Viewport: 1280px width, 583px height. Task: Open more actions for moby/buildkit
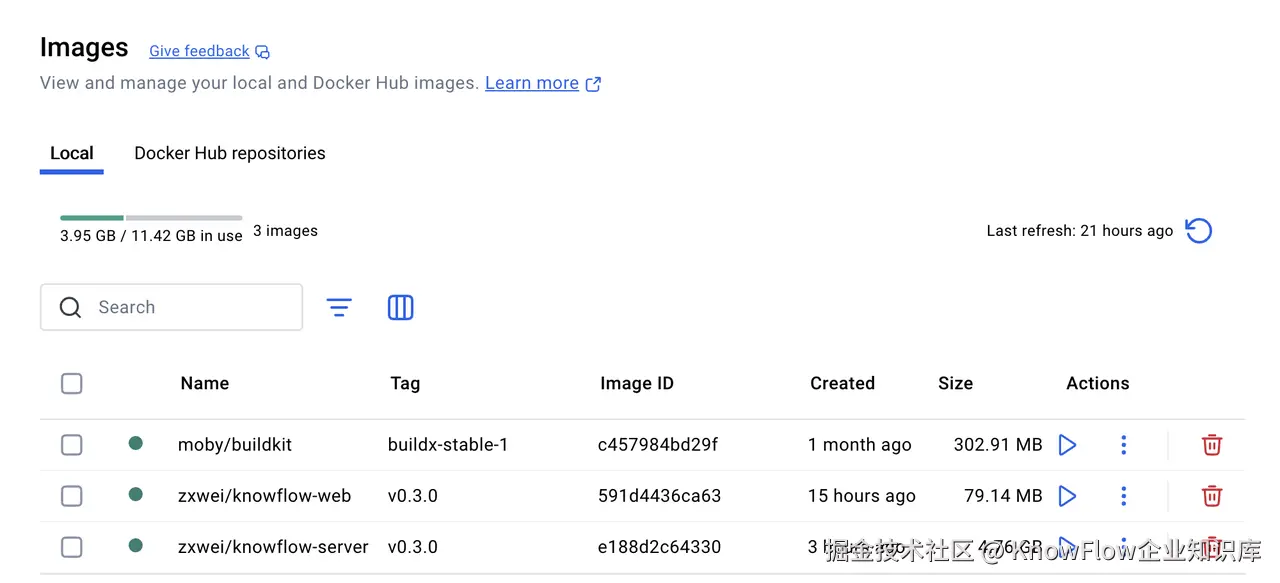tap(1124, 445)
